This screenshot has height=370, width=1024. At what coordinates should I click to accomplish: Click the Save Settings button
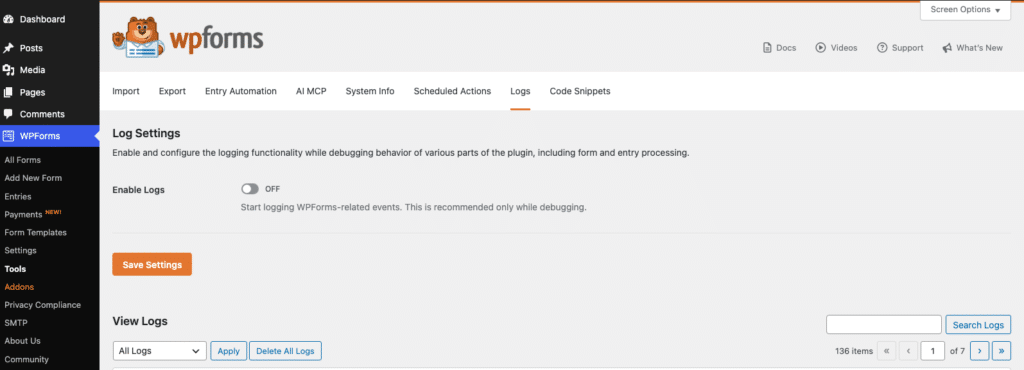click(x=152, y=264)
